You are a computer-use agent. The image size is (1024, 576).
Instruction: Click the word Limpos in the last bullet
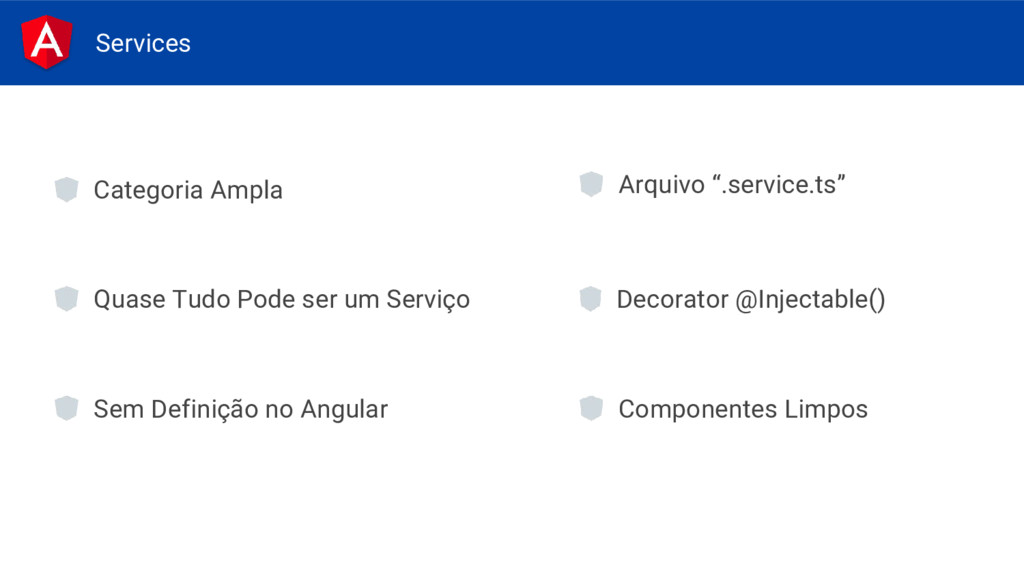pos(826,409)
